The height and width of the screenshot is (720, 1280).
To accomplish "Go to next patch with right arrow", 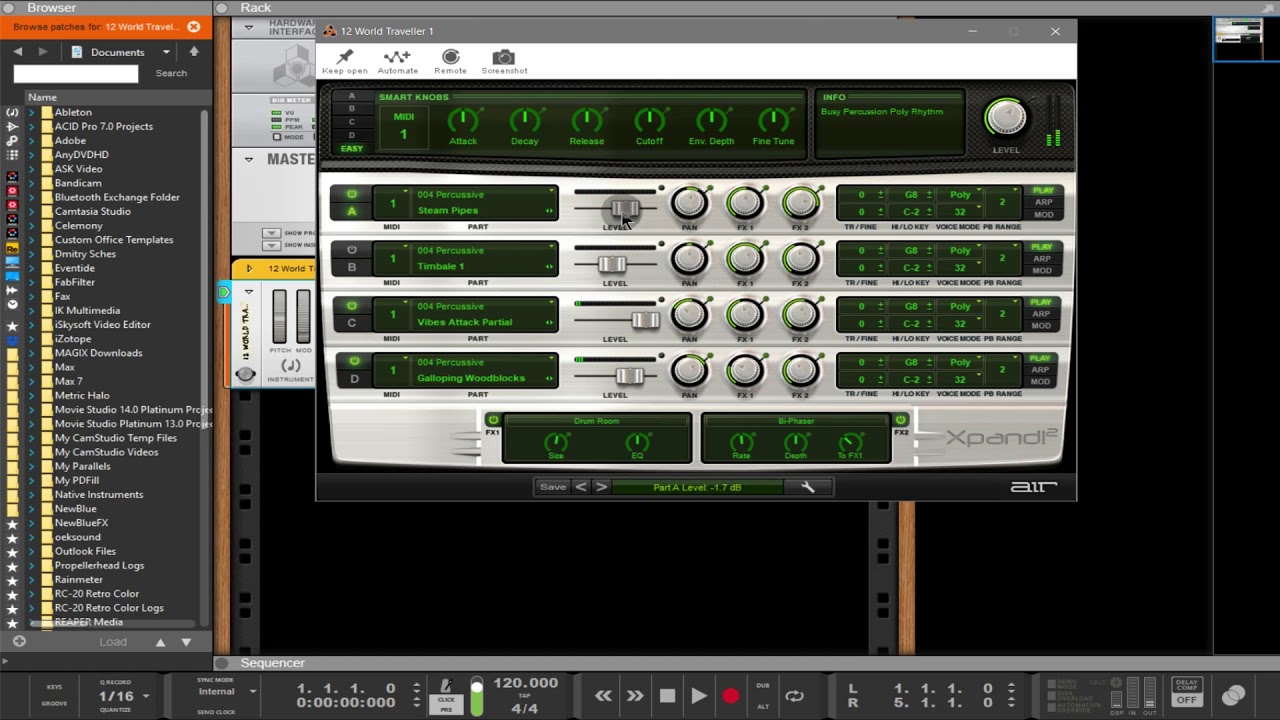I will click(601, 487).
